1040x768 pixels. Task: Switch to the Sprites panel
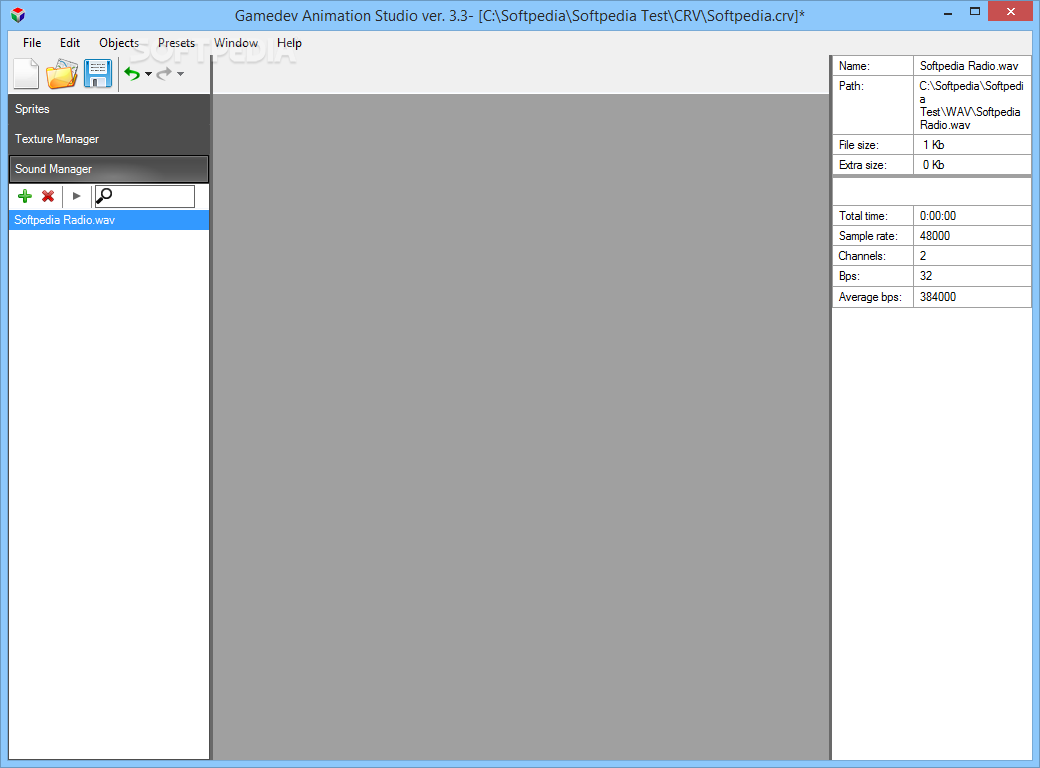pos(109,109)
